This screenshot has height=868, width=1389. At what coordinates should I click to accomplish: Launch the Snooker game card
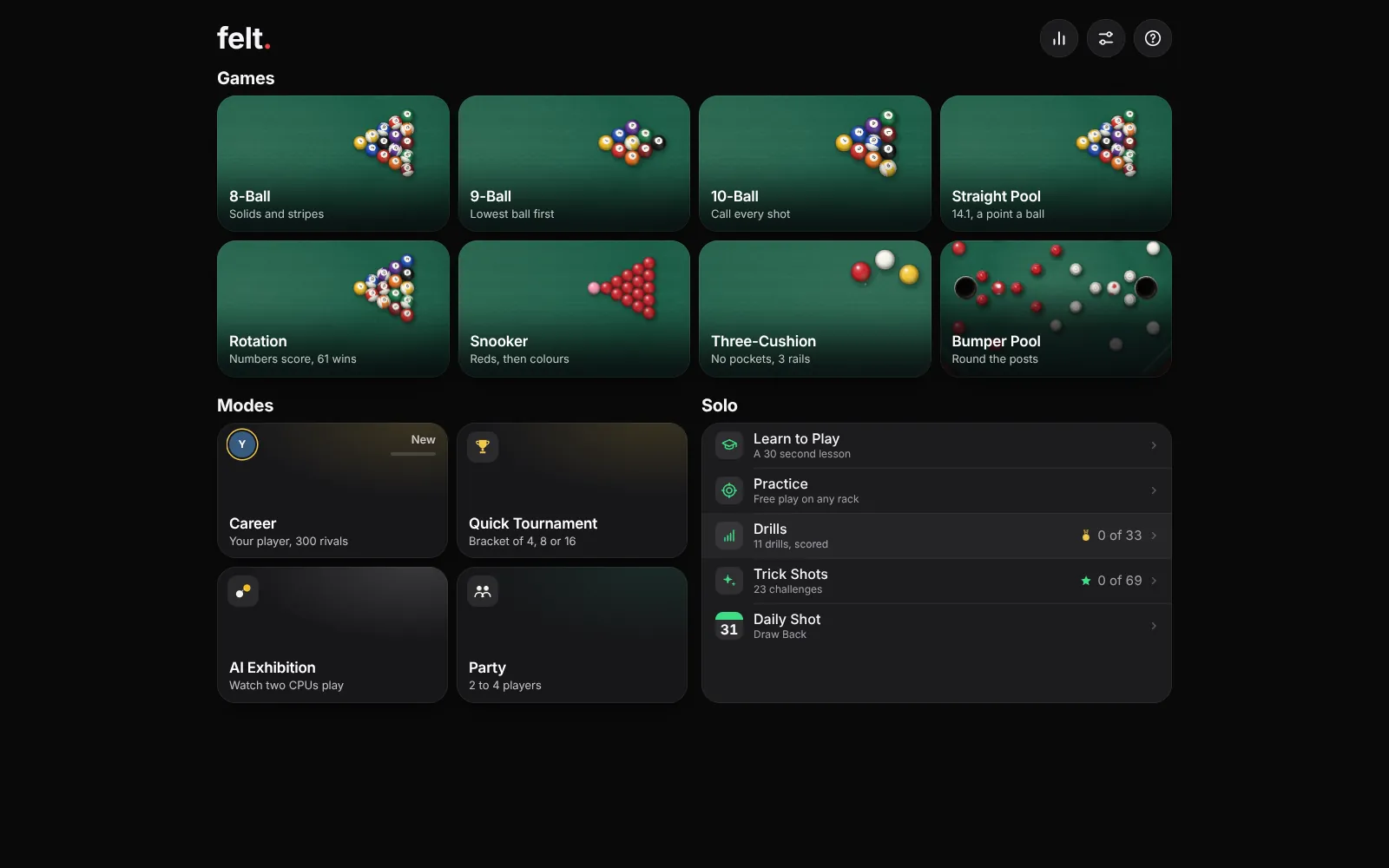tap(574, 309)
